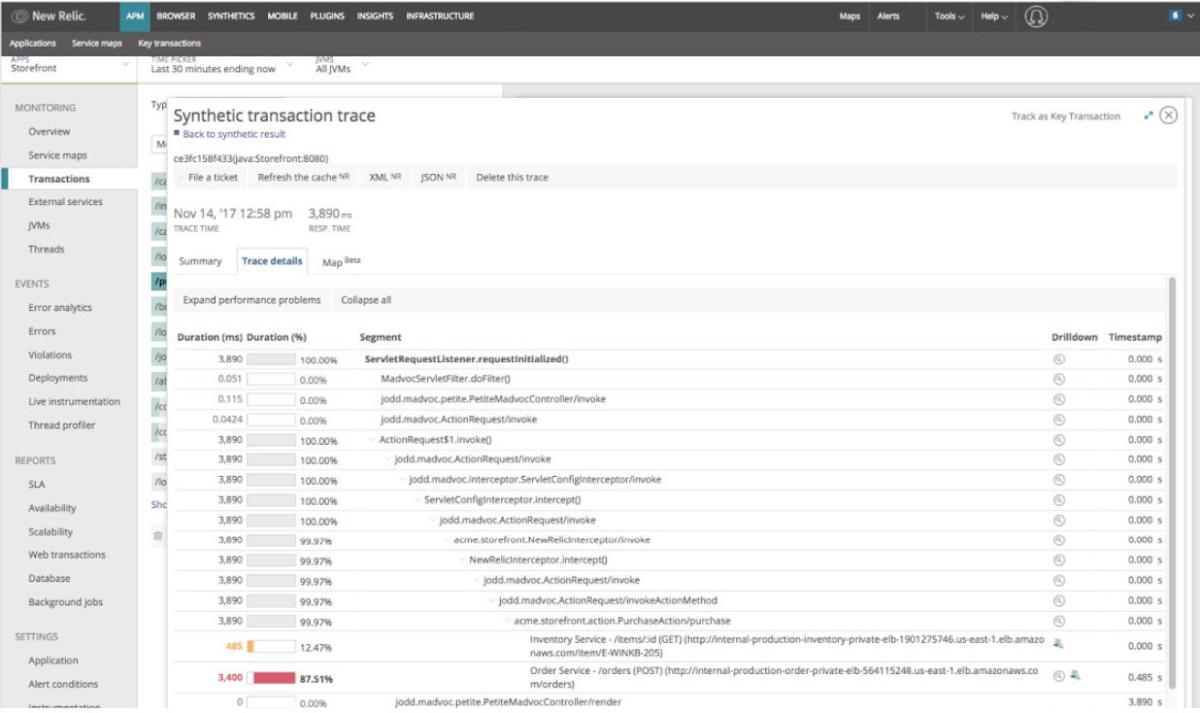Switch to the Summary tab

pyautogui.click(x=200, y=261)
